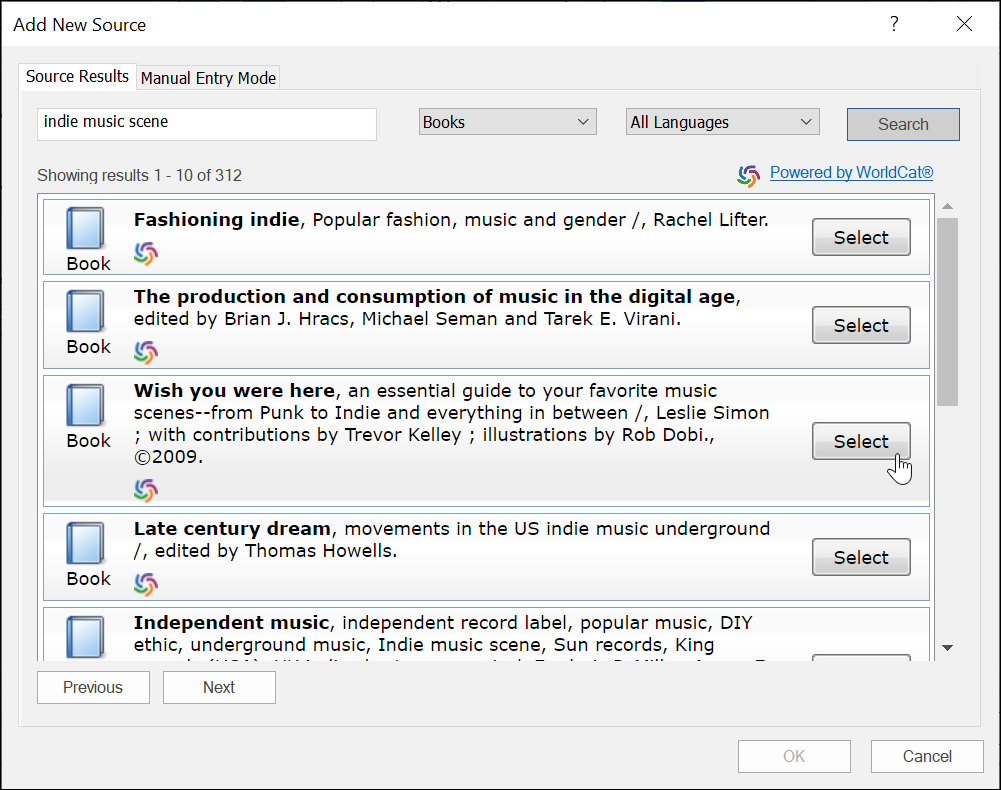Click the indie music scene search field

207,123
